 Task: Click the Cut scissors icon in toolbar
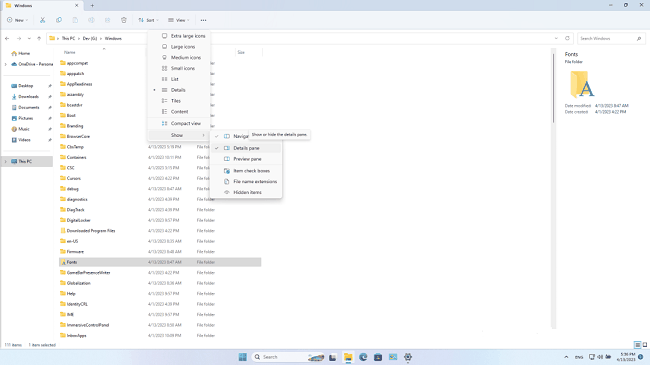pos(42,20)
